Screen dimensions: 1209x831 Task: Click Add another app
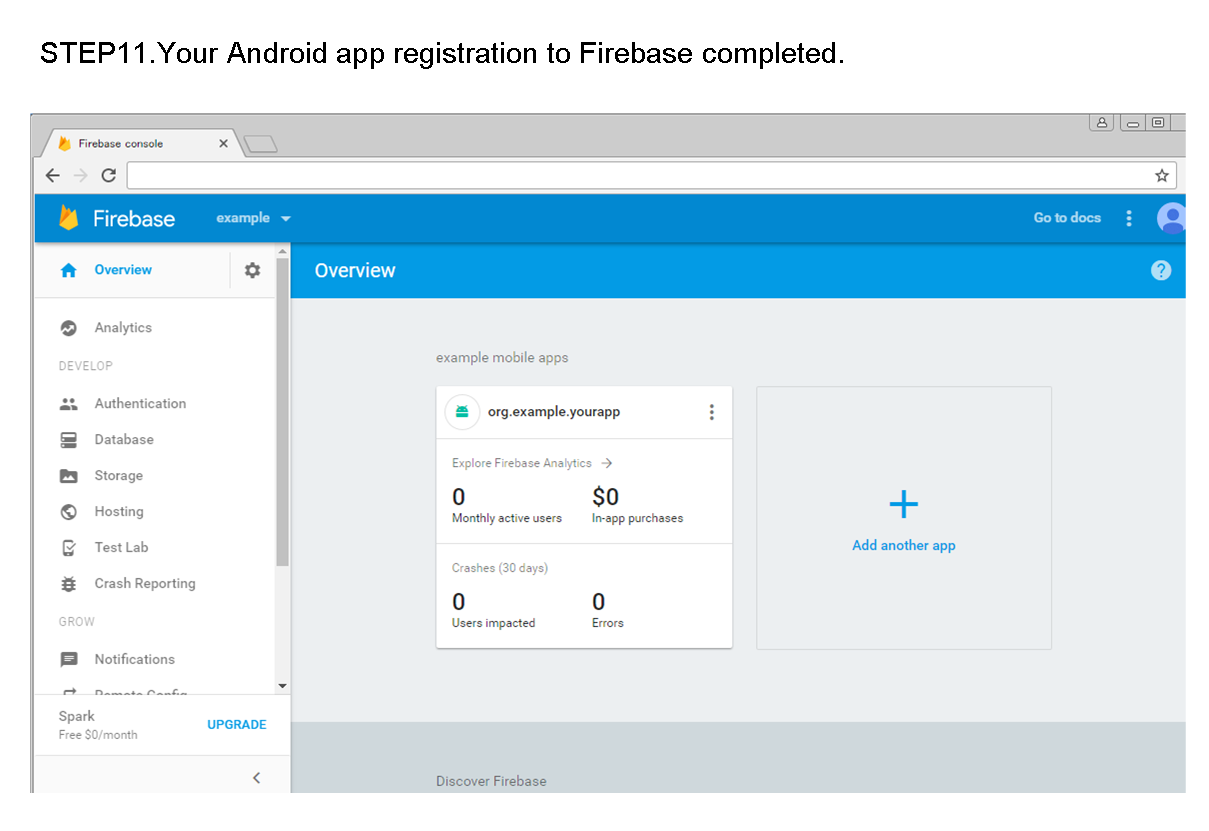(903, 545)
